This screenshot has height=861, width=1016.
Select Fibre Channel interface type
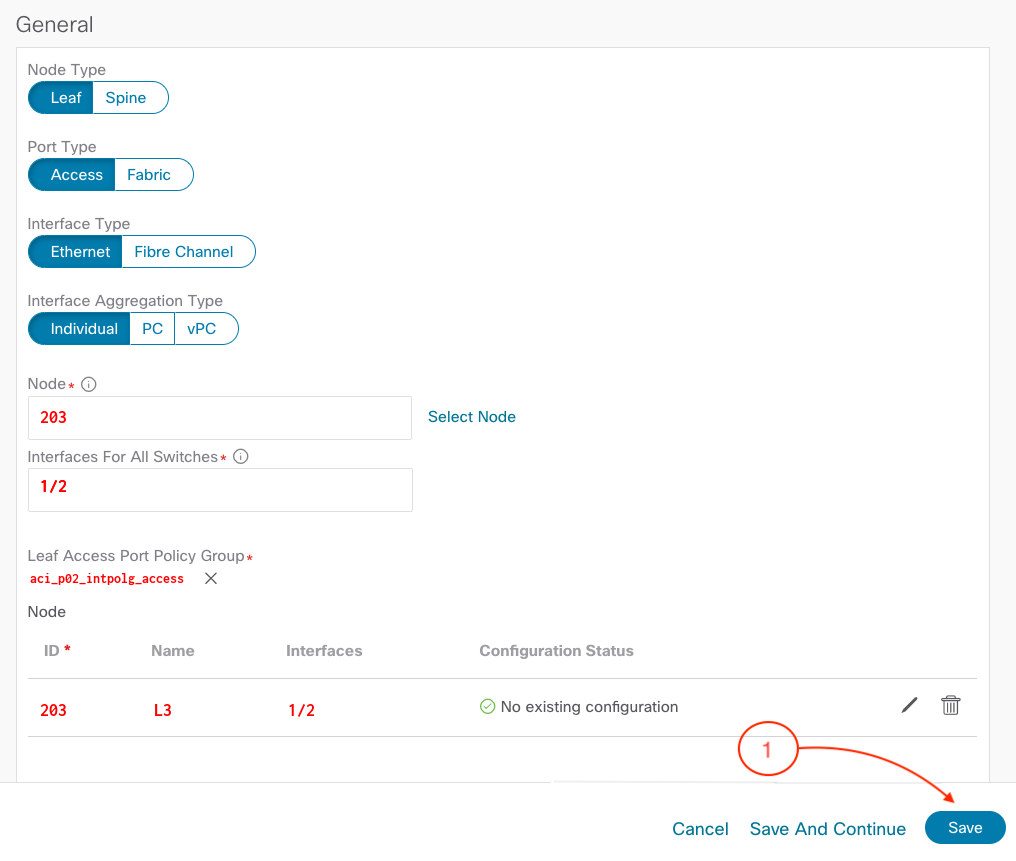tap(188, 252)
